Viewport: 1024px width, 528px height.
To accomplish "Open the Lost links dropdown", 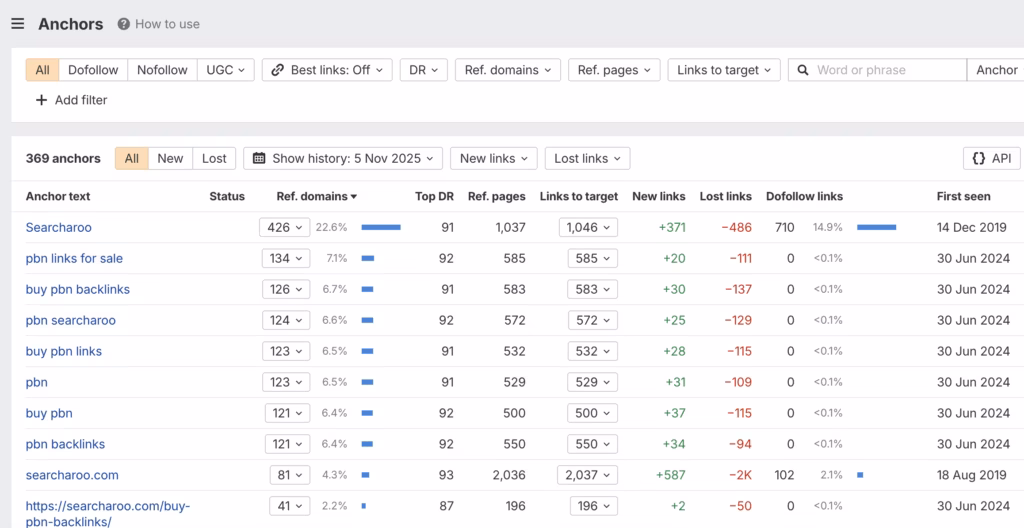I will tap(588, 158).
